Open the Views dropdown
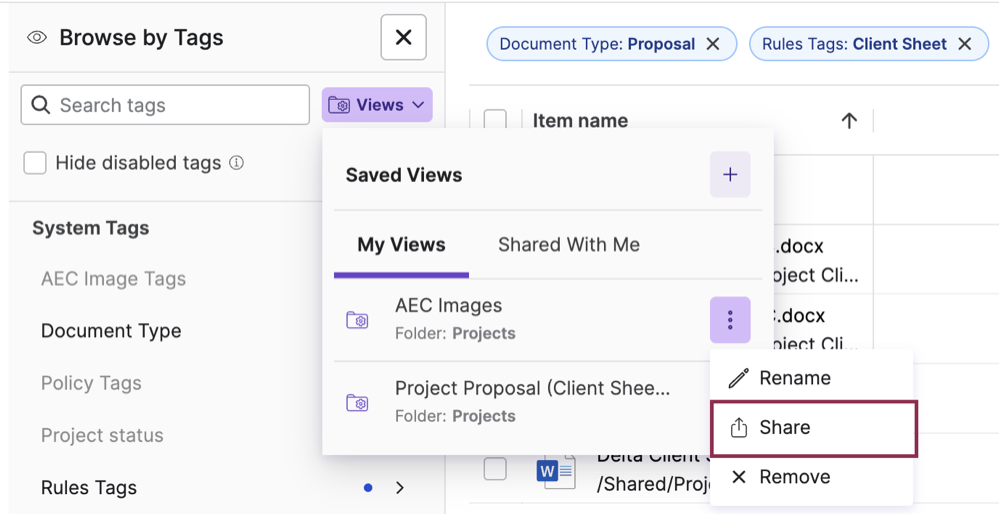 point(377,105)
